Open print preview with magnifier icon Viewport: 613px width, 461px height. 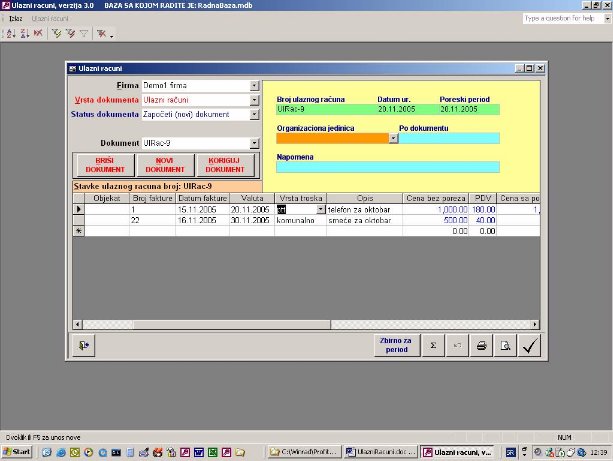pos(506,346)
